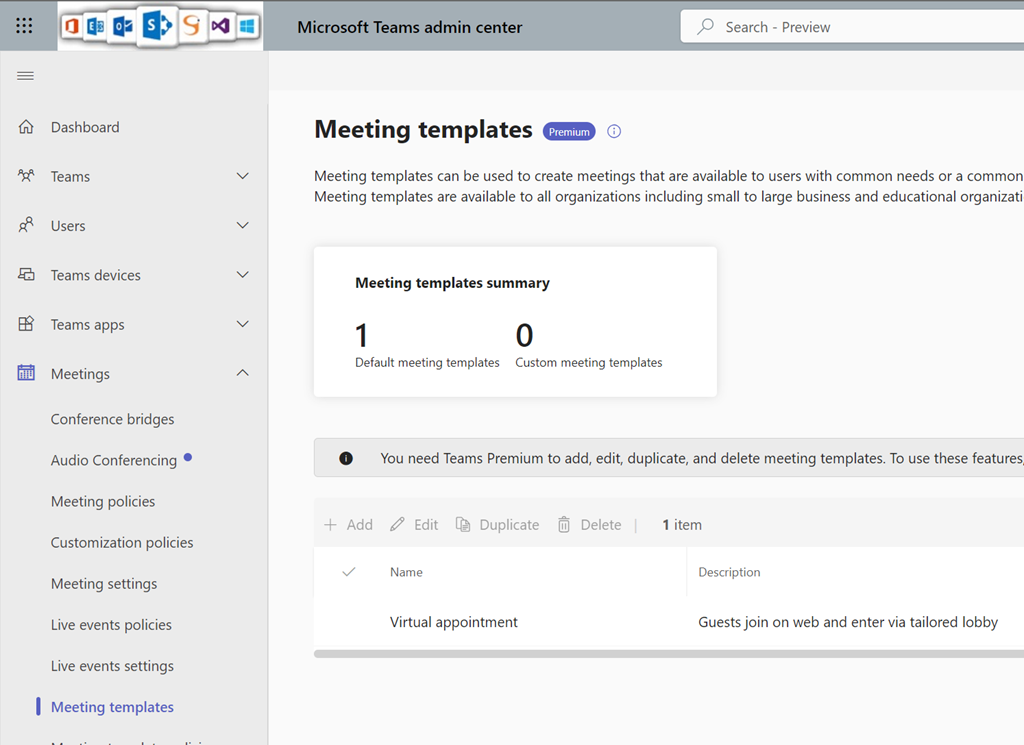Click the Add template button
This screenshot has width=1024, height=745.
[x=348, y=525]
